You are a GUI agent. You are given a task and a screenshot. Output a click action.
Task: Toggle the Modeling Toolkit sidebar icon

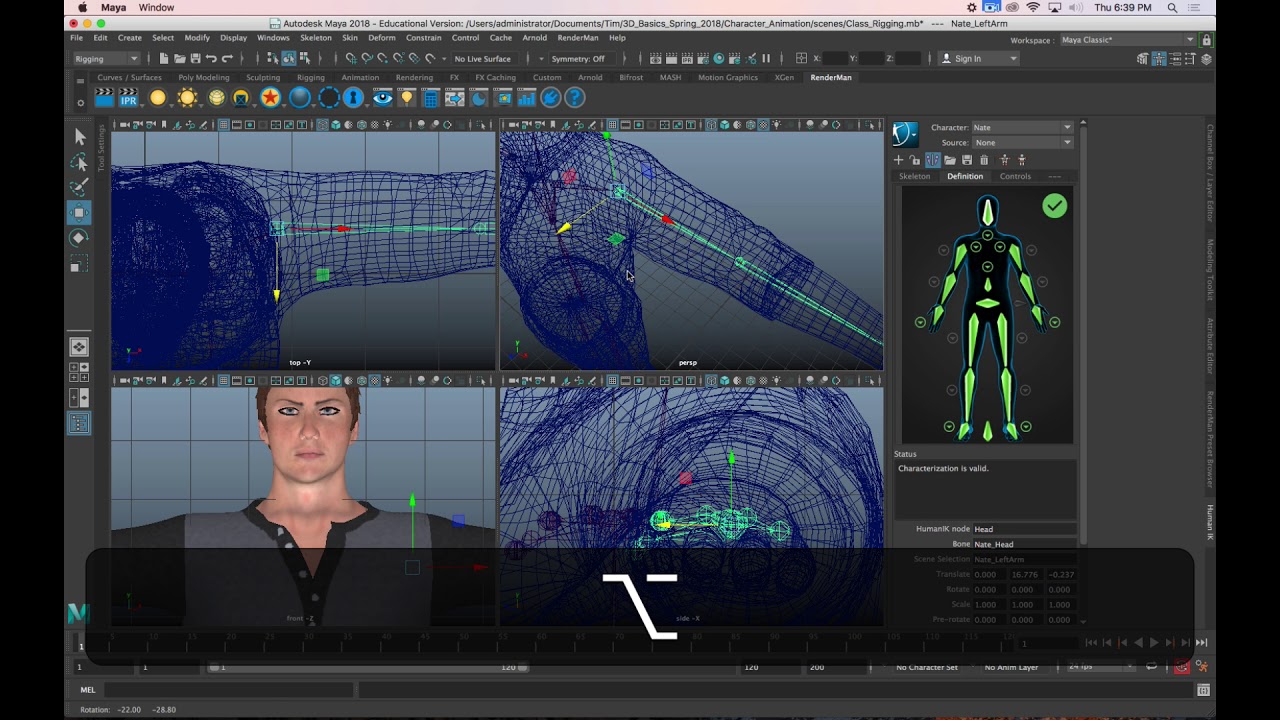(1142, 58)
